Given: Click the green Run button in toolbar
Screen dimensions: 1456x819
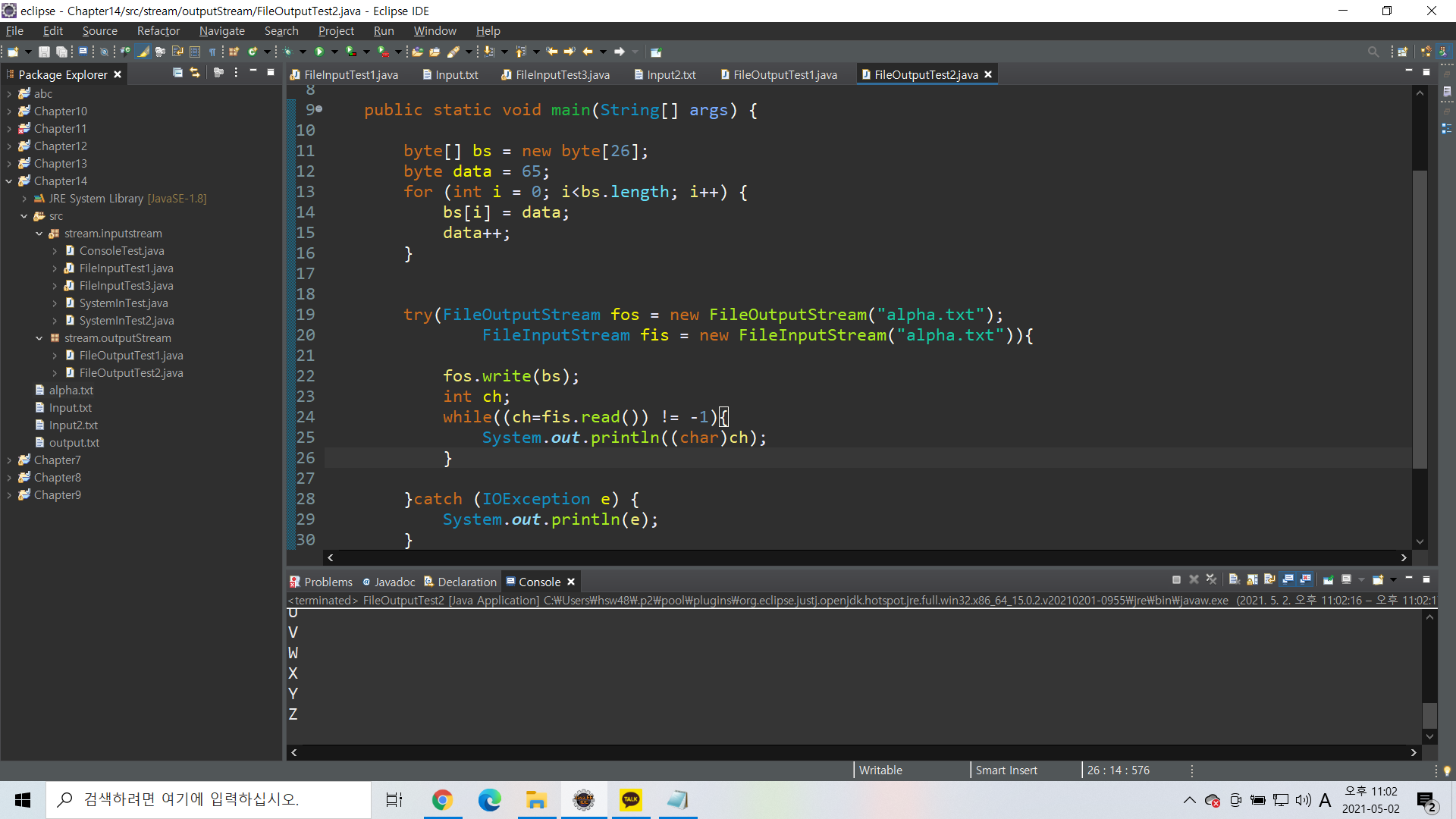Looking at the screenshot, I should click(319, 52).
